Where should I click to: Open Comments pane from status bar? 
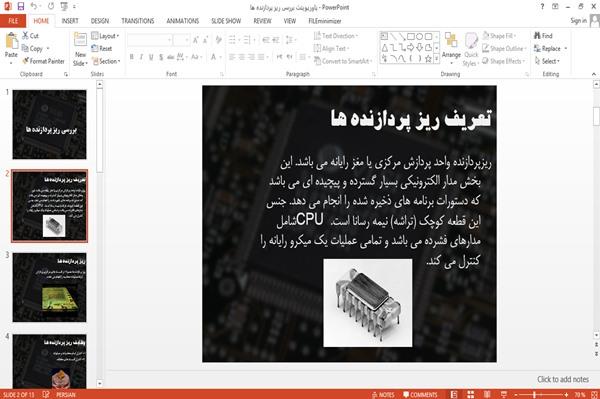[420, 395]
